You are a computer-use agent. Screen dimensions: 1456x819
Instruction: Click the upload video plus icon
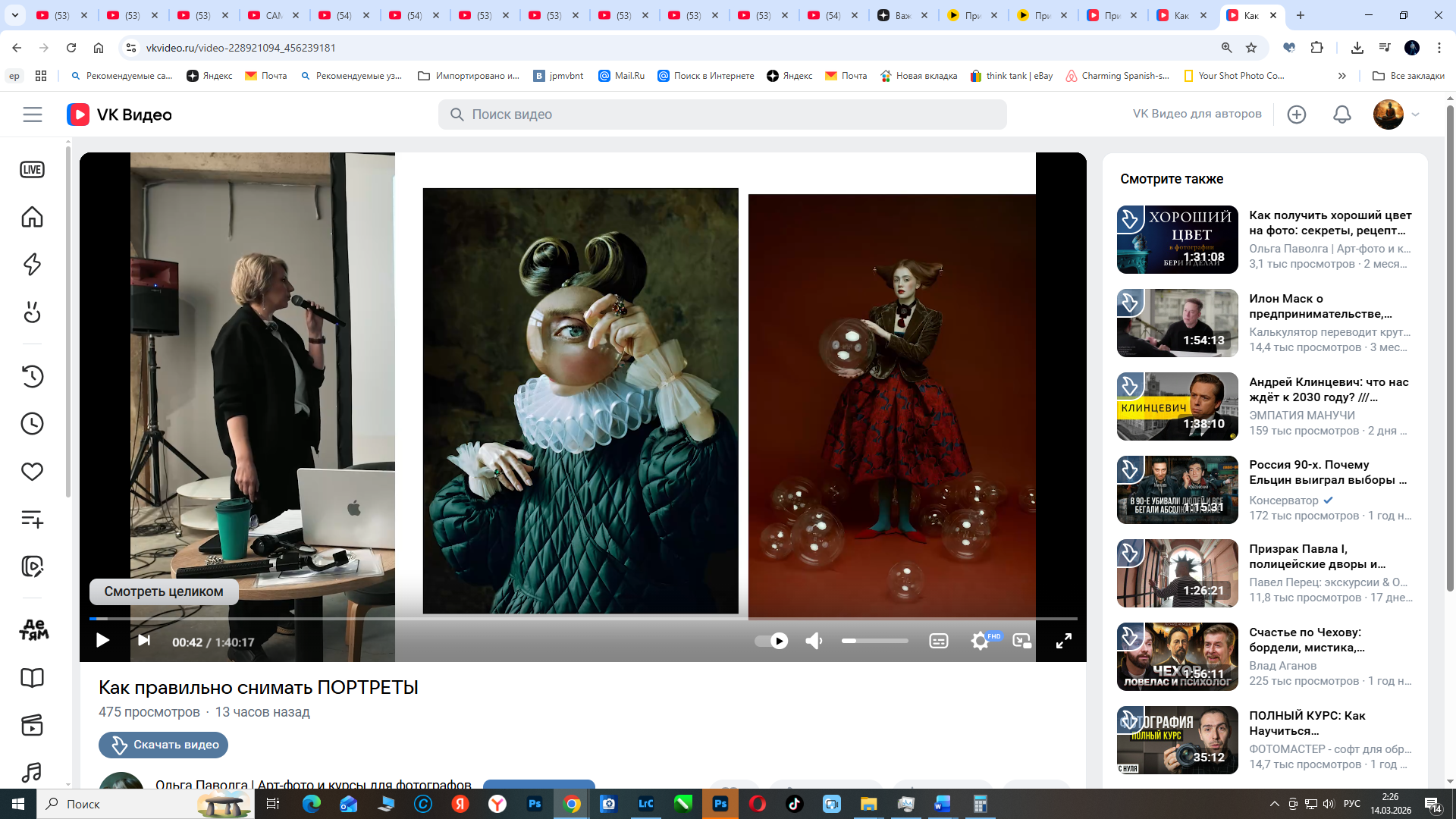click(x=1296, y=115)
